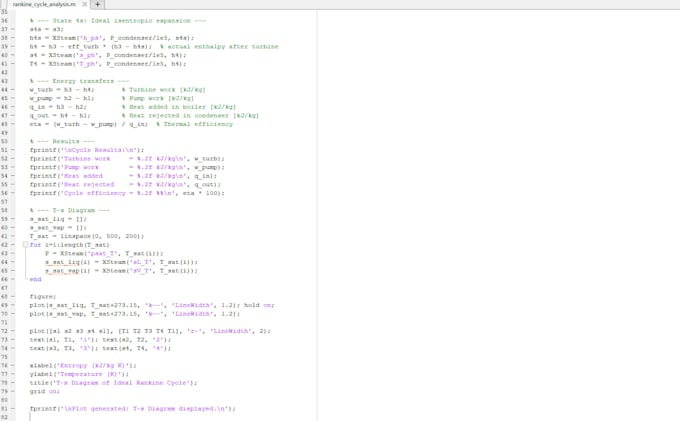The height and width of the screenshot is (421, 680).
Task: Click 'T_sat = linspace(0, 500, 200);' line
Action: tap(87, 236)
